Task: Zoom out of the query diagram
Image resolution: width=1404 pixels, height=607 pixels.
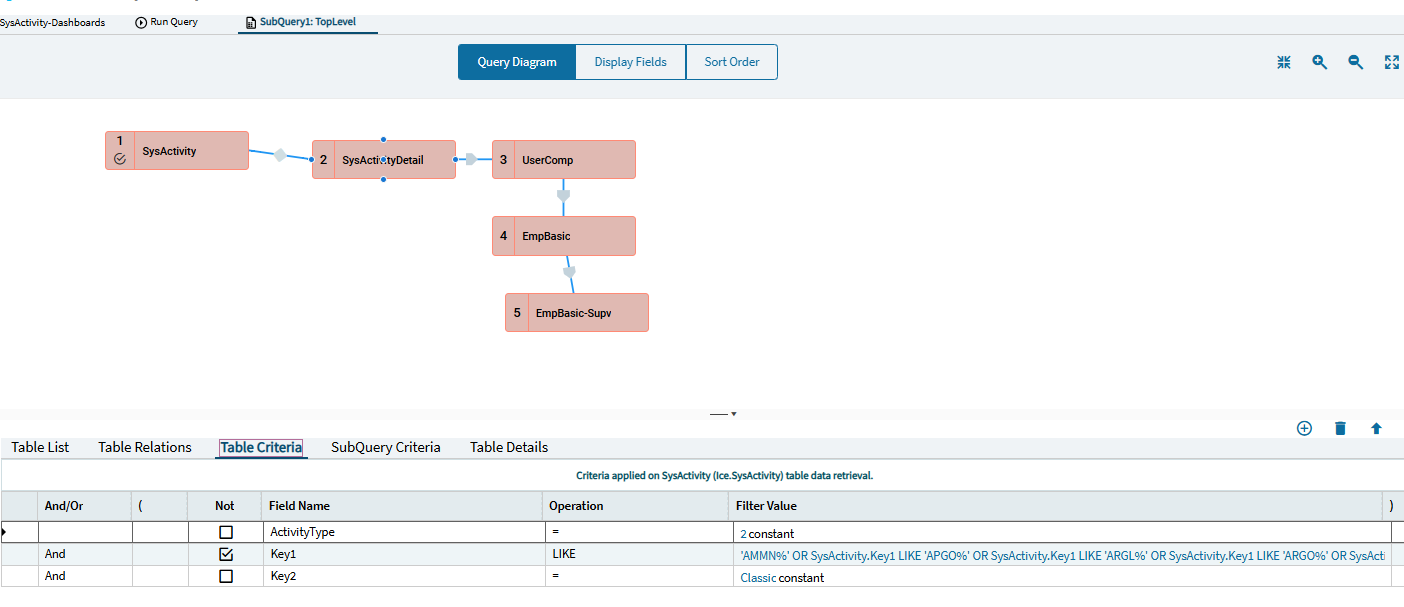Action: tap(1356, 62)
